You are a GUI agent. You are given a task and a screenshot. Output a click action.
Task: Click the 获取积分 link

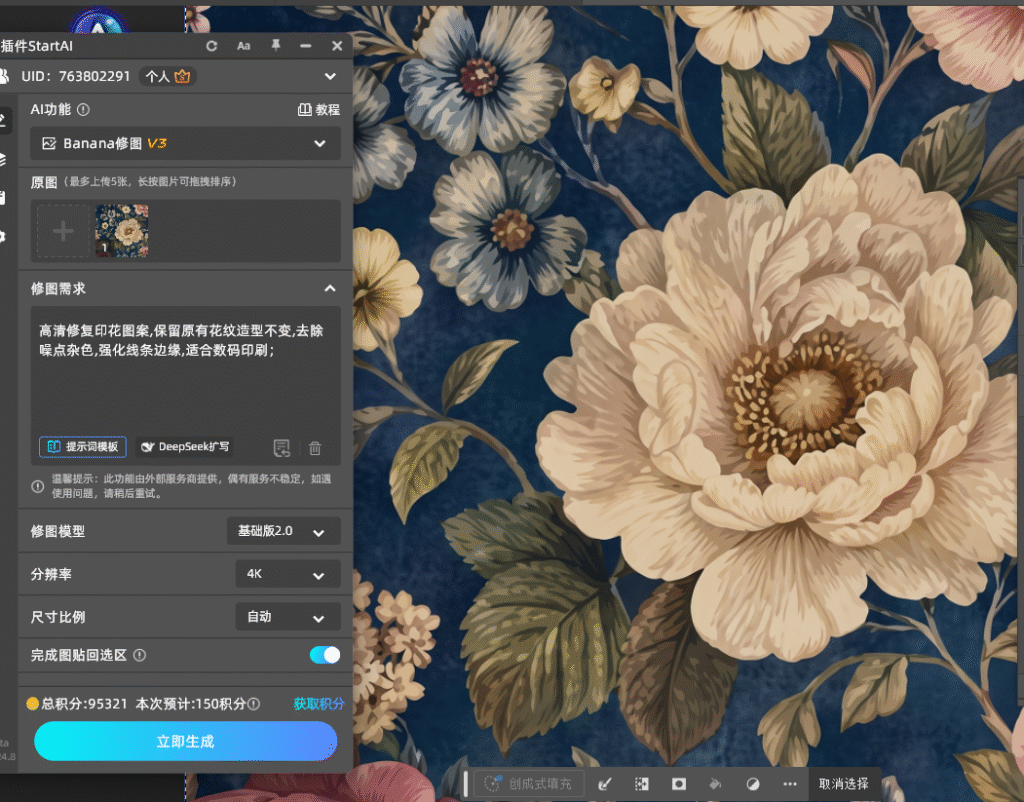click(x=318, y=703)
